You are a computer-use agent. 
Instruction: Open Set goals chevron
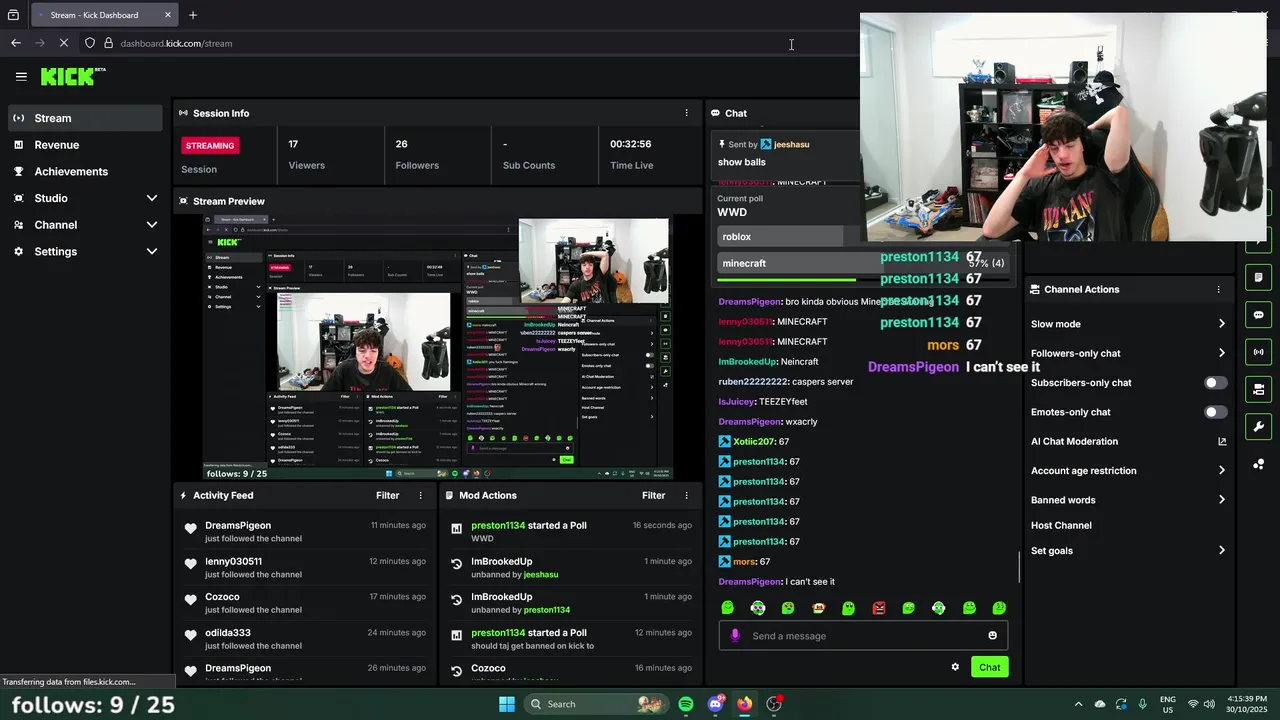click(1221, 551)
